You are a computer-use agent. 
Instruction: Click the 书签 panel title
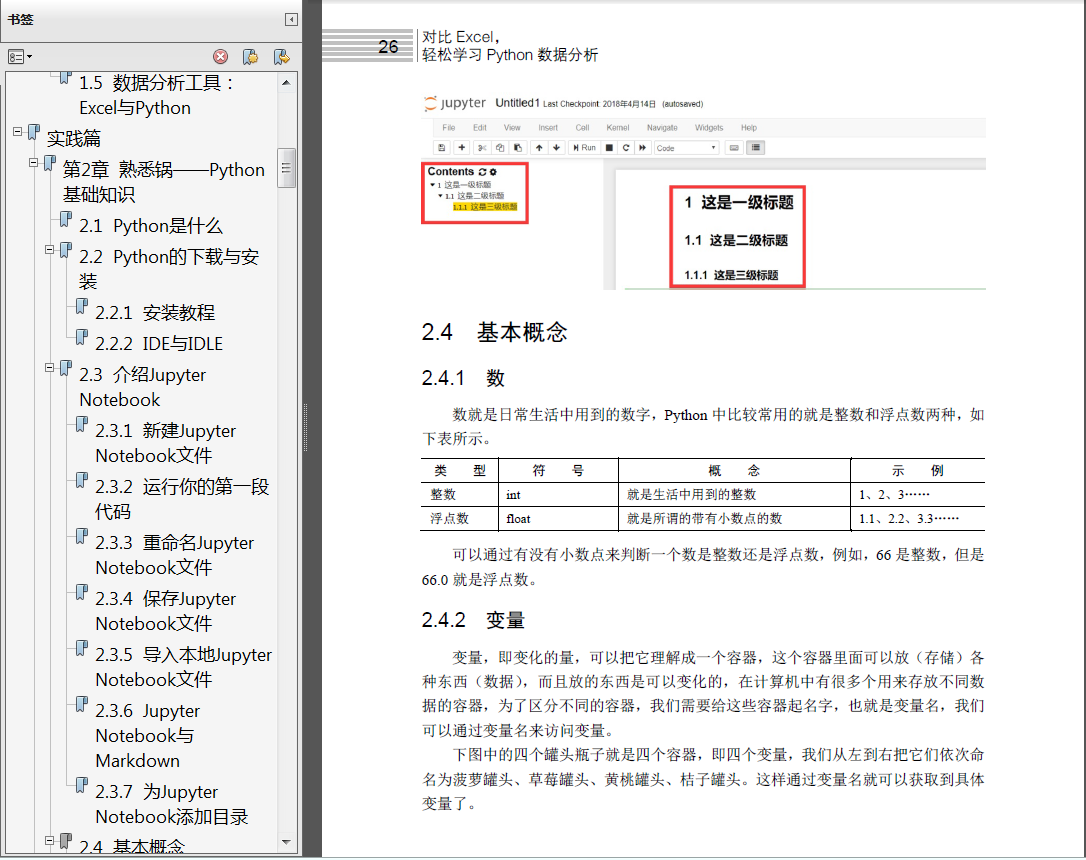(21, 19)
